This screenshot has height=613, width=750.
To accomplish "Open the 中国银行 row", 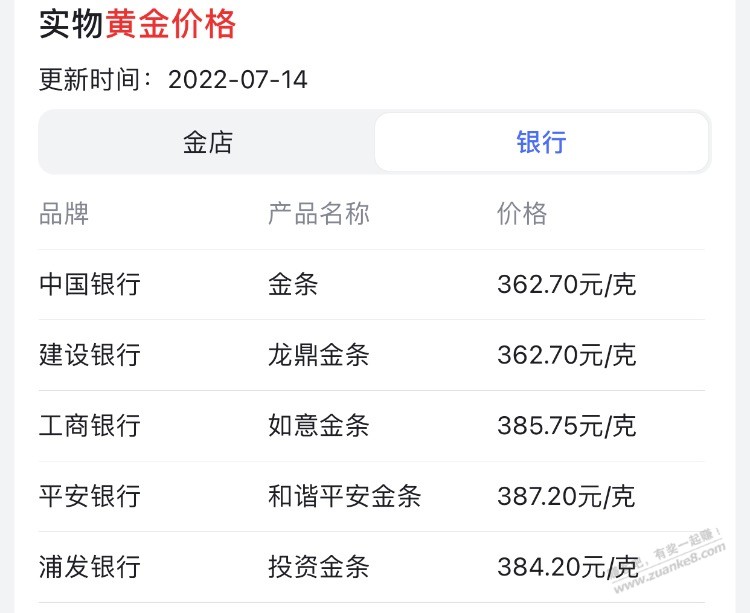I will click(x=372, y=285).
